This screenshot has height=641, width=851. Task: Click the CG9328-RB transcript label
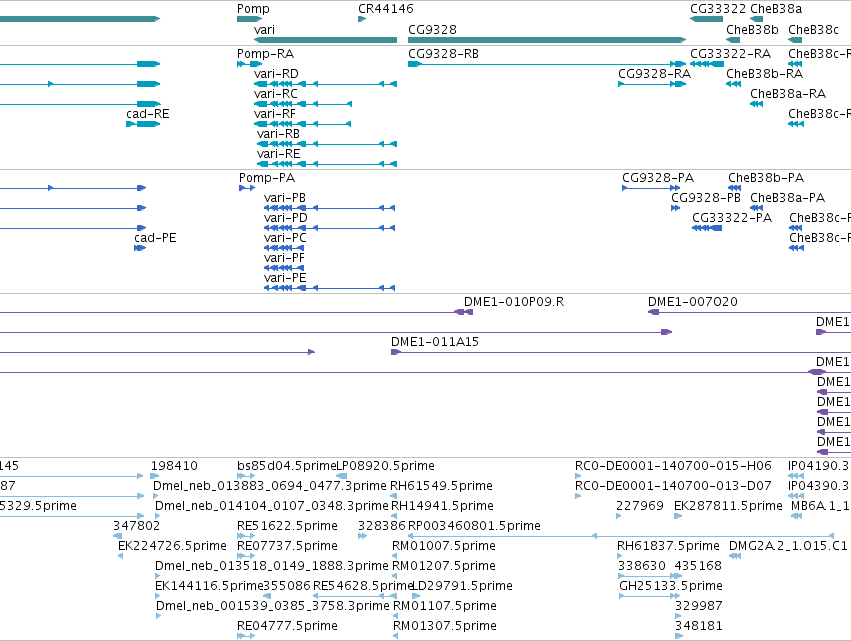[443, 54]
